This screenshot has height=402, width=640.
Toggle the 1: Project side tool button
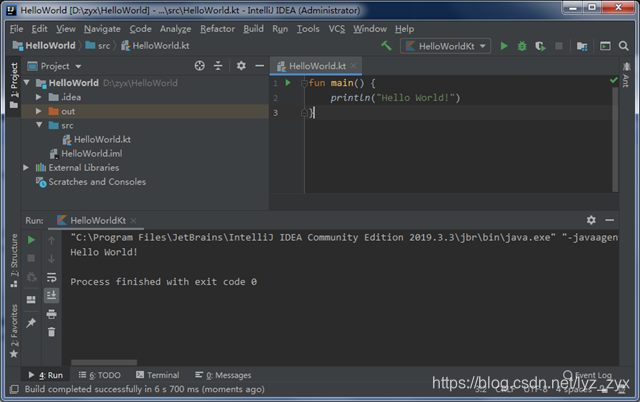tap(14, 85)
